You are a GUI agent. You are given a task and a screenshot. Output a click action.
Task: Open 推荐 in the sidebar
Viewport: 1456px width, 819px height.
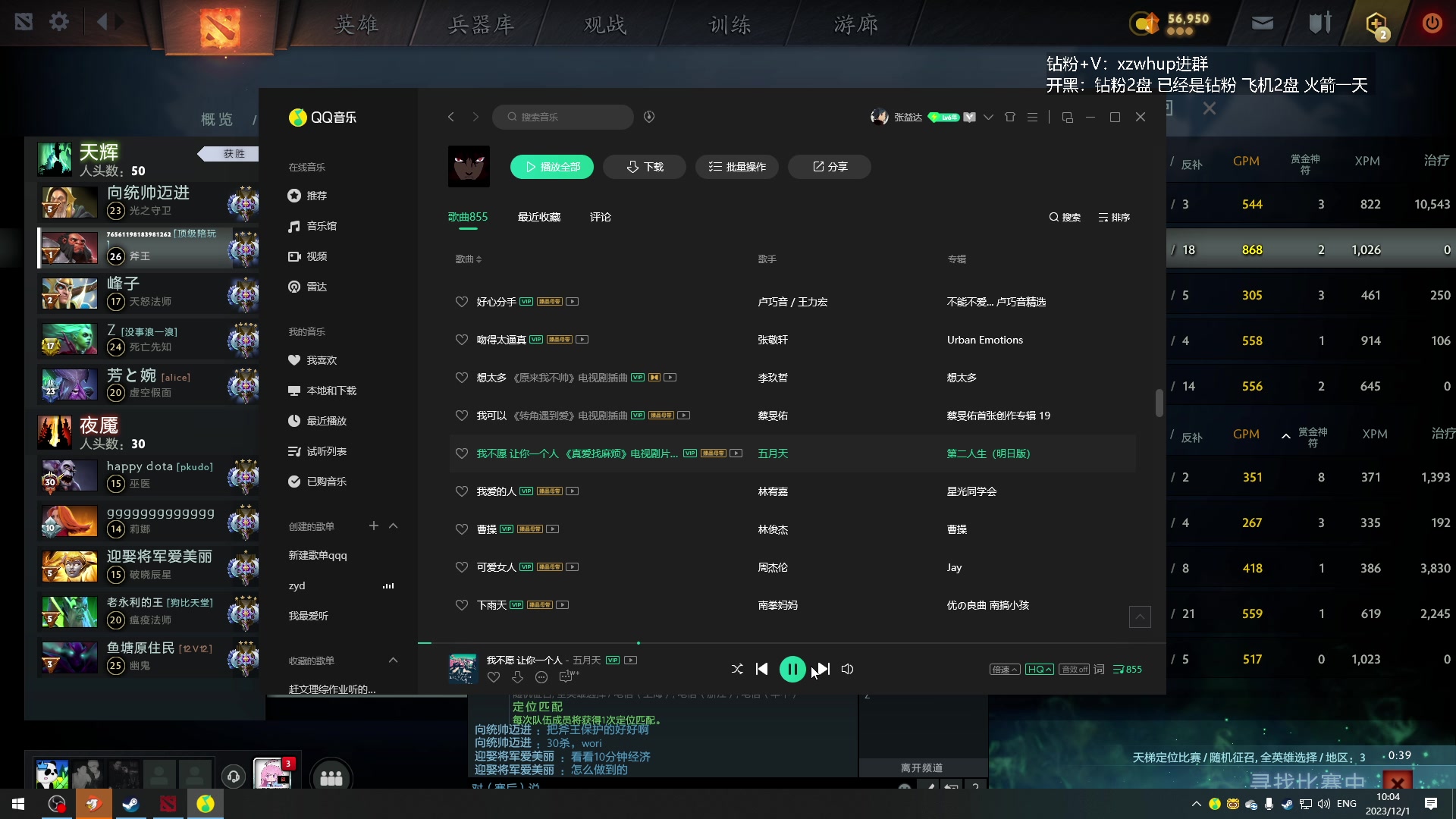click(308, 196)
